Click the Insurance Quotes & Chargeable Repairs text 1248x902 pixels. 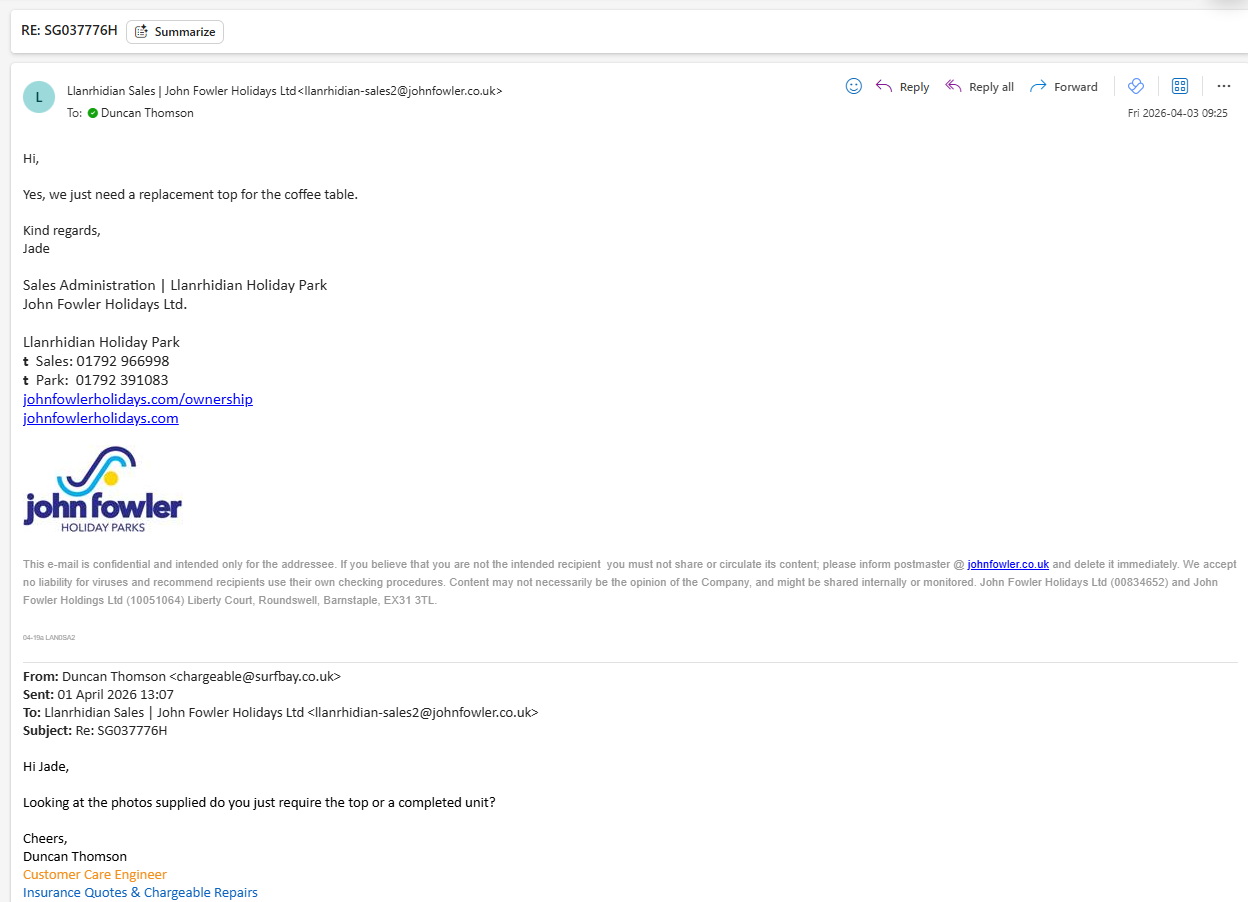click(140, 892)
